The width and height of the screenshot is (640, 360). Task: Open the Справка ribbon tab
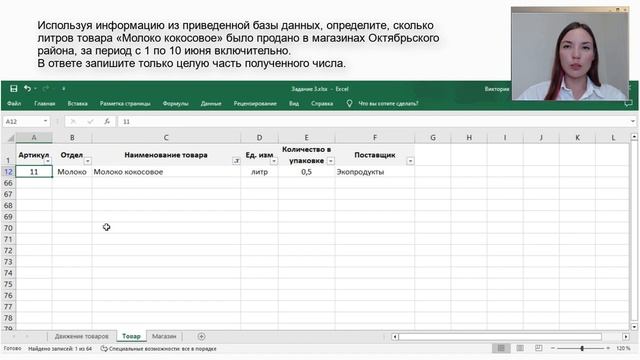tap(322, 104)
